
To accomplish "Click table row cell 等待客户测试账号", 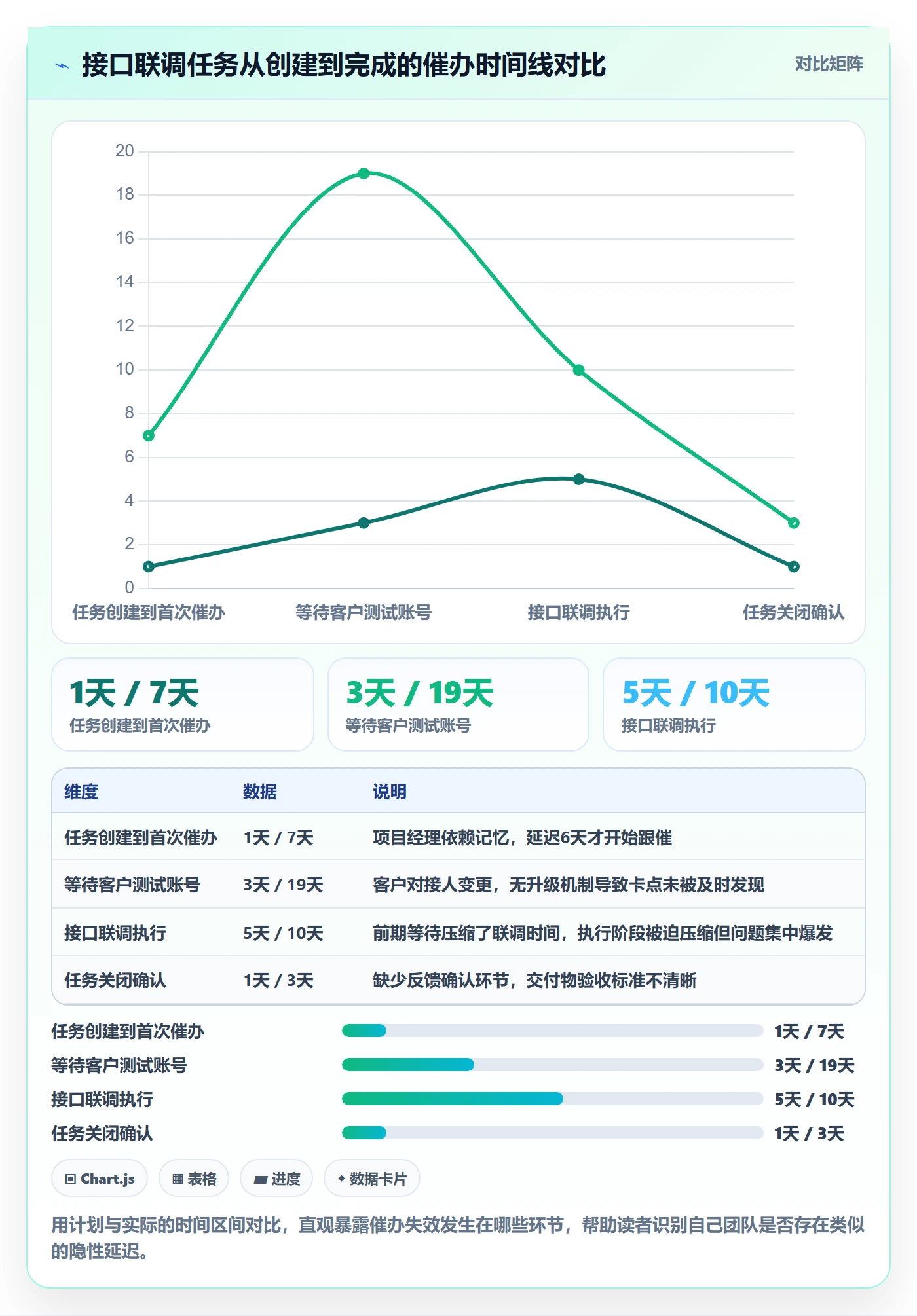I will coord(132,885).
